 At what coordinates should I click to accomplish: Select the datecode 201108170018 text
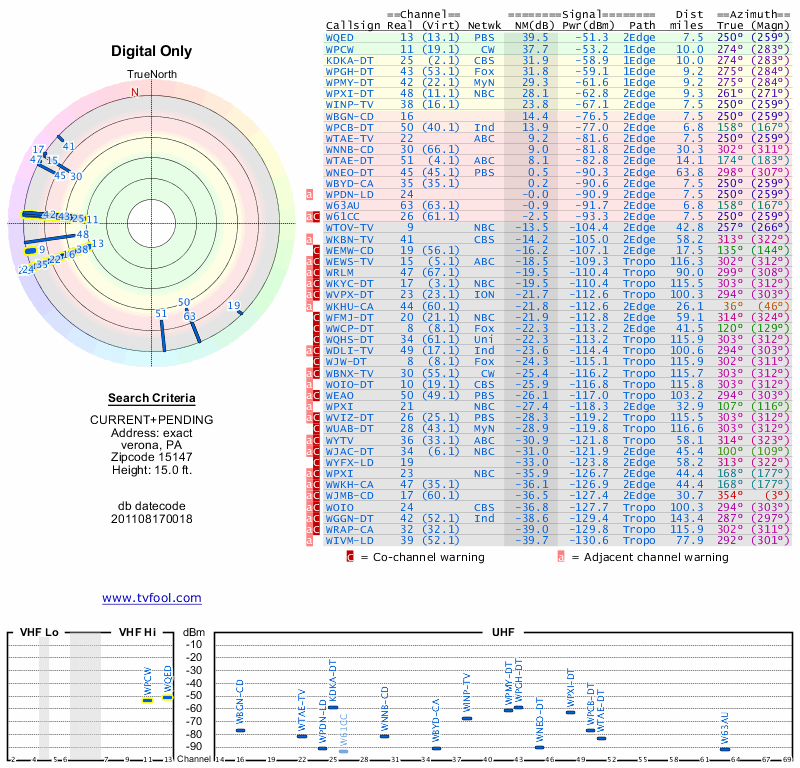tap(152, 519)
